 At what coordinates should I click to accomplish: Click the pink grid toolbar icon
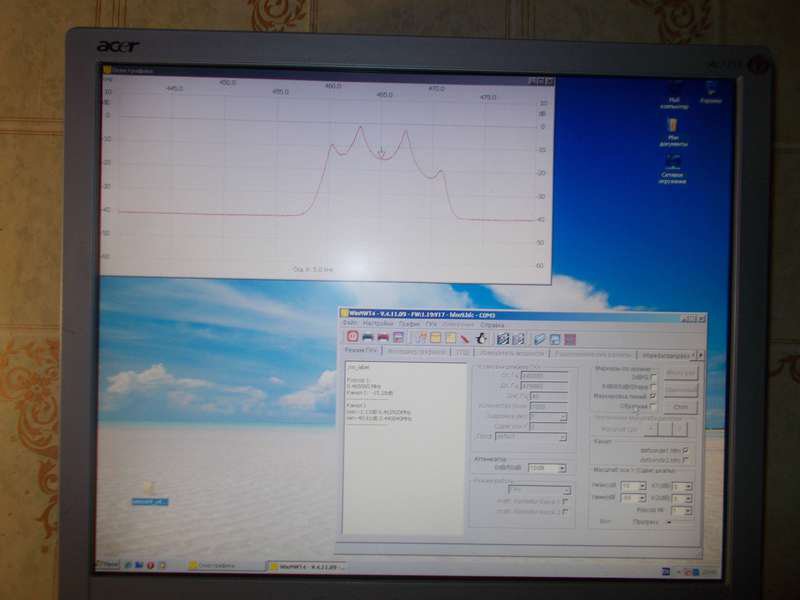(x=570, y=339)
